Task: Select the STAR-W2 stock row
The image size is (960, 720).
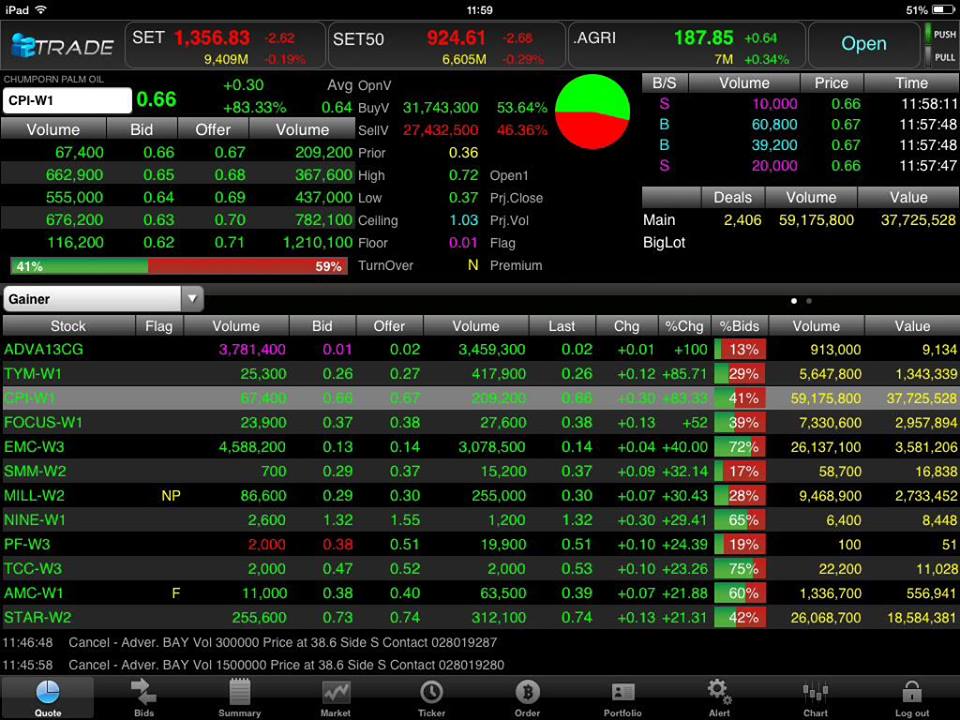Action: [x=480, y=617]
